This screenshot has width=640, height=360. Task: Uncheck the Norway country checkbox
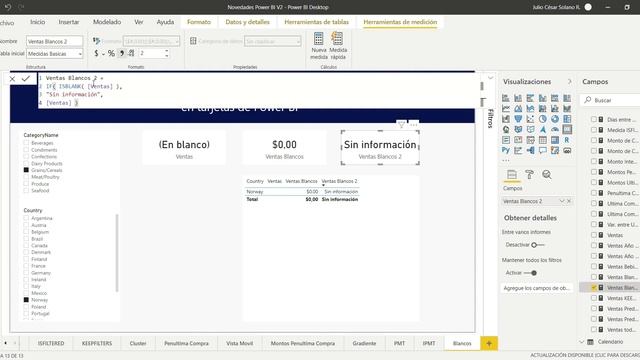(x=26, y=300)
